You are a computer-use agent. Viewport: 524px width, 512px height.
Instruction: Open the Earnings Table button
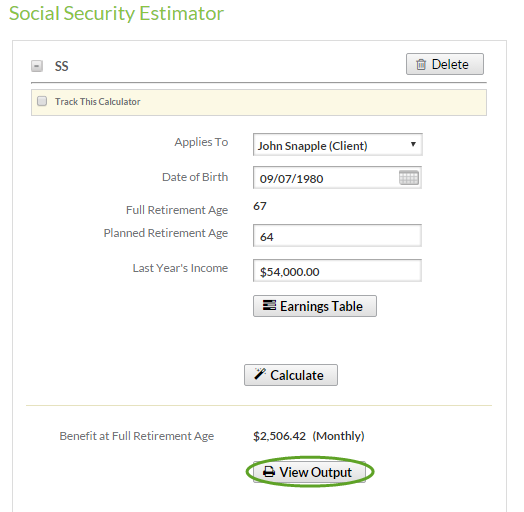[315, 306]
